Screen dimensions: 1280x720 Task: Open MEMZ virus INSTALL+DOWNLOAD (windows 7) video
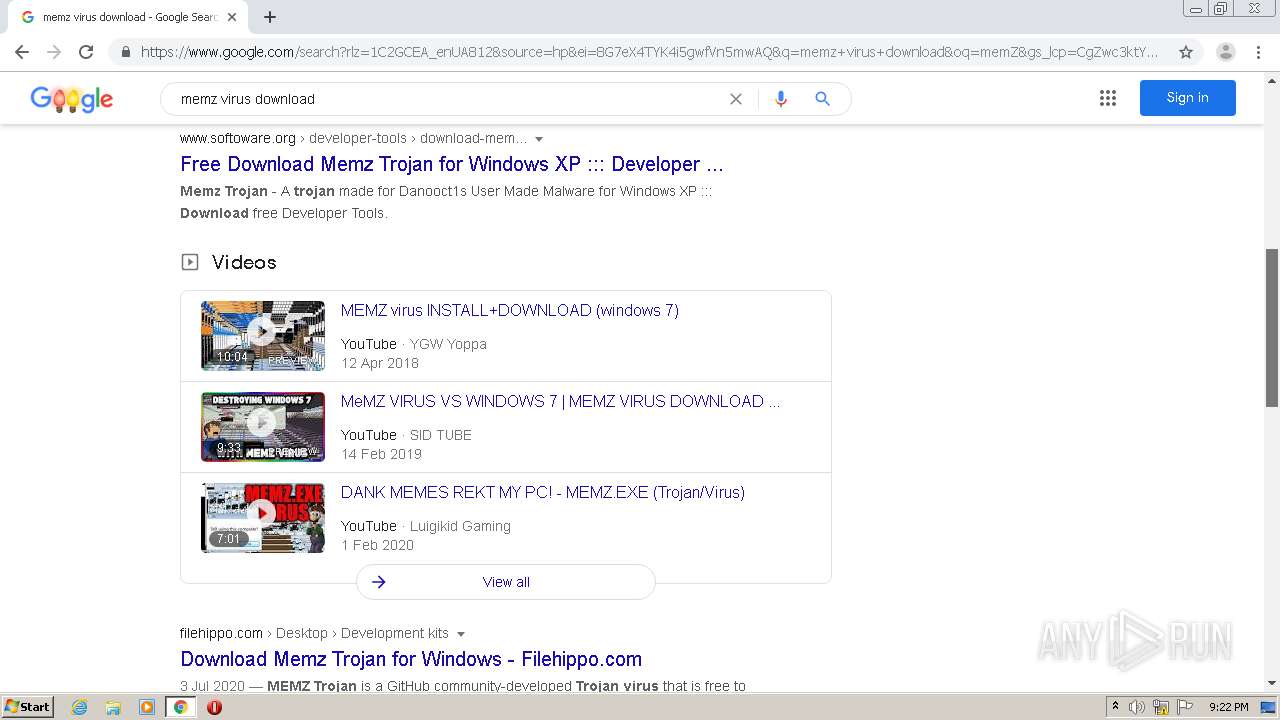coord(509,310)
